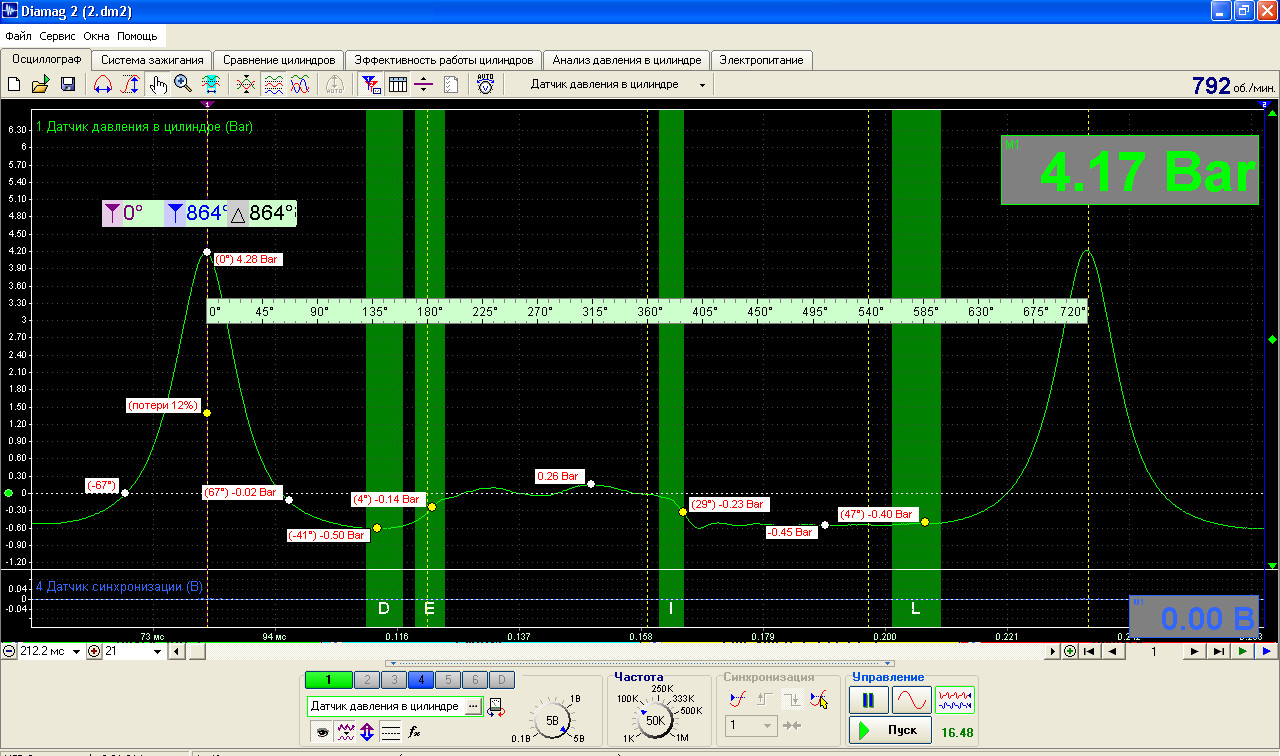Image resolution: width=1280 pixels, height=756 pixels.
Task: Create a new file with the blank page icon
Action: click(14, 85)
